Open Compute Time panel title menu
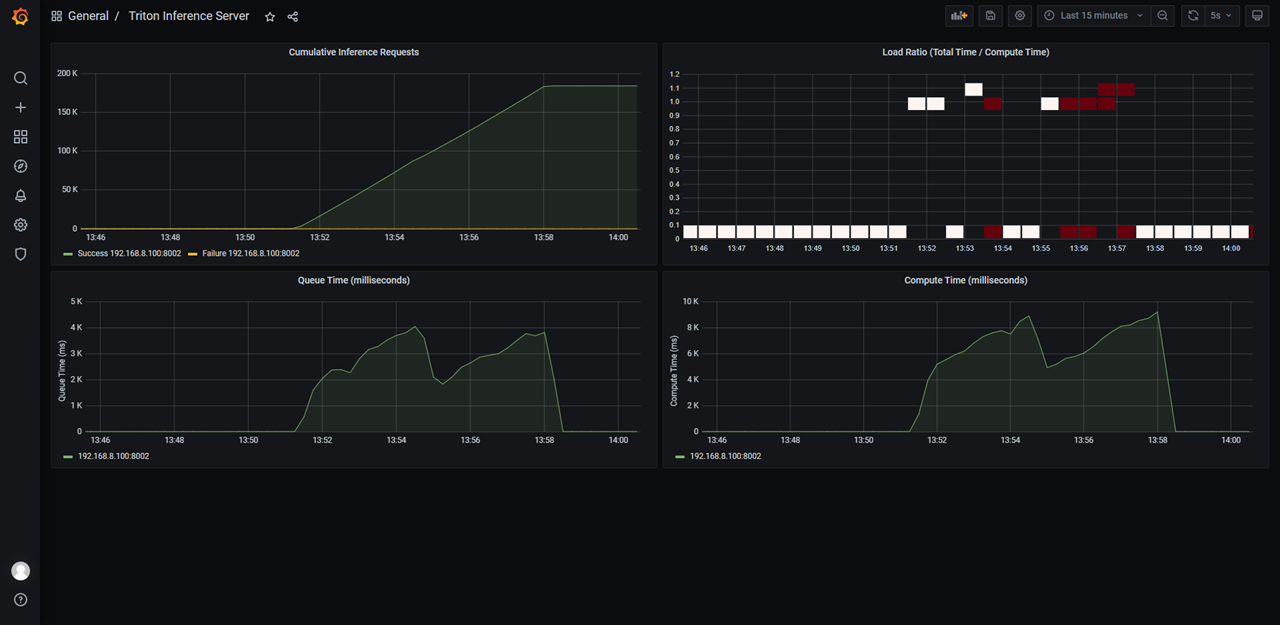1280x625 pixels. (x=966, y=280)
